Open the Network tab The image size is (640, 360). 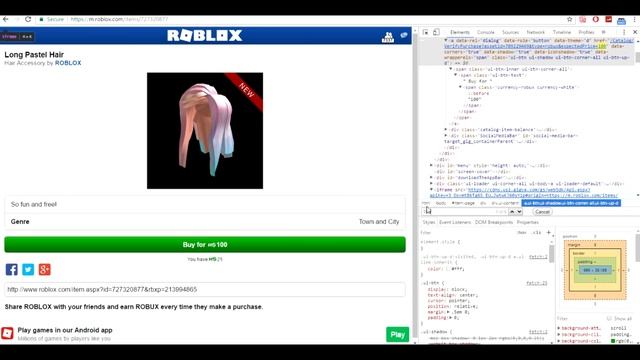click(536, 32)
